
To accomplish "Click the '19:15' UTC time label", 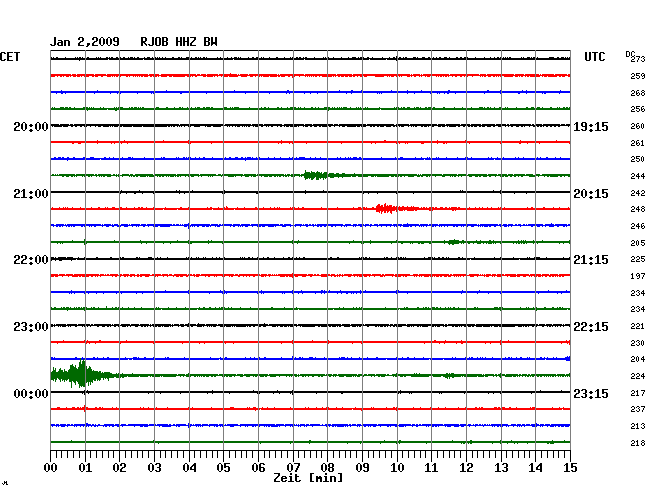I will pyautogui.click(x=591, y=127).
